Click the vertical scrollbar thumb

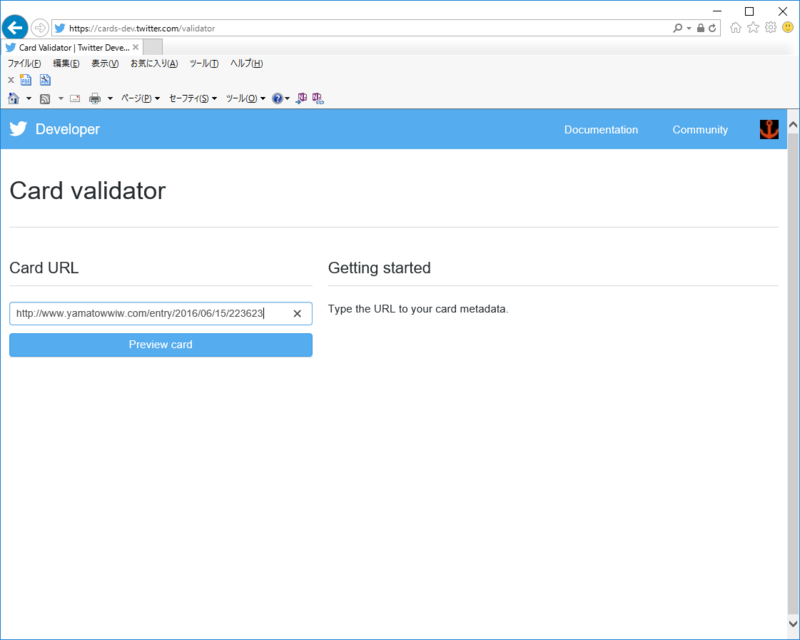[x=793, y=373]
